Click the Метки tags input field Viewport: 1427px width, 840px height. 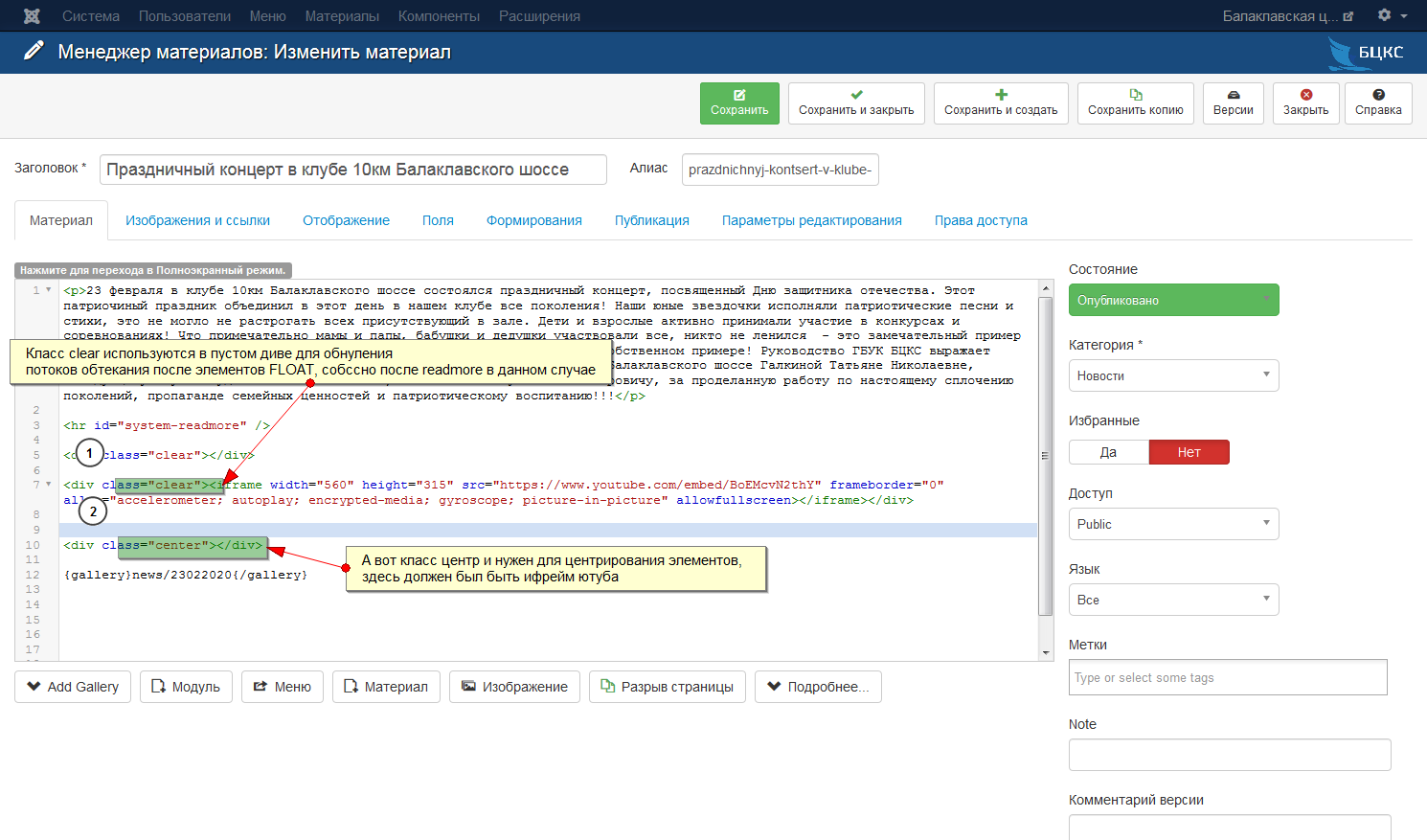point(1228,677)
